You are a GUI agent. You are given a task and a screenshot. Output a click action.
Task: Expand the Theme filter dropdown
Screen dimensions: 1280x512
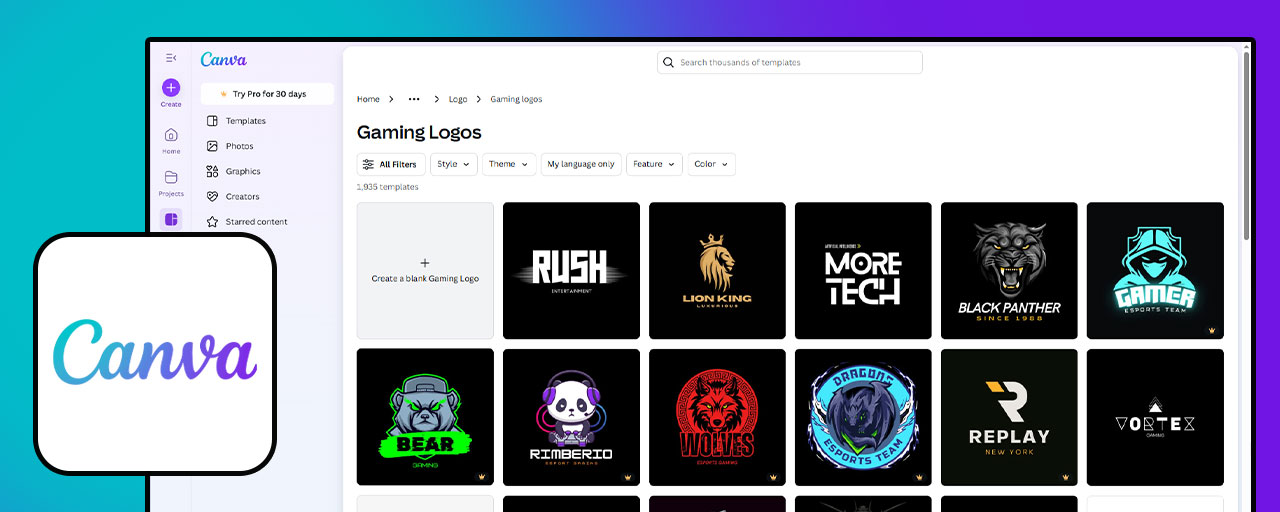pyautogui.click(x=509, y=164)
